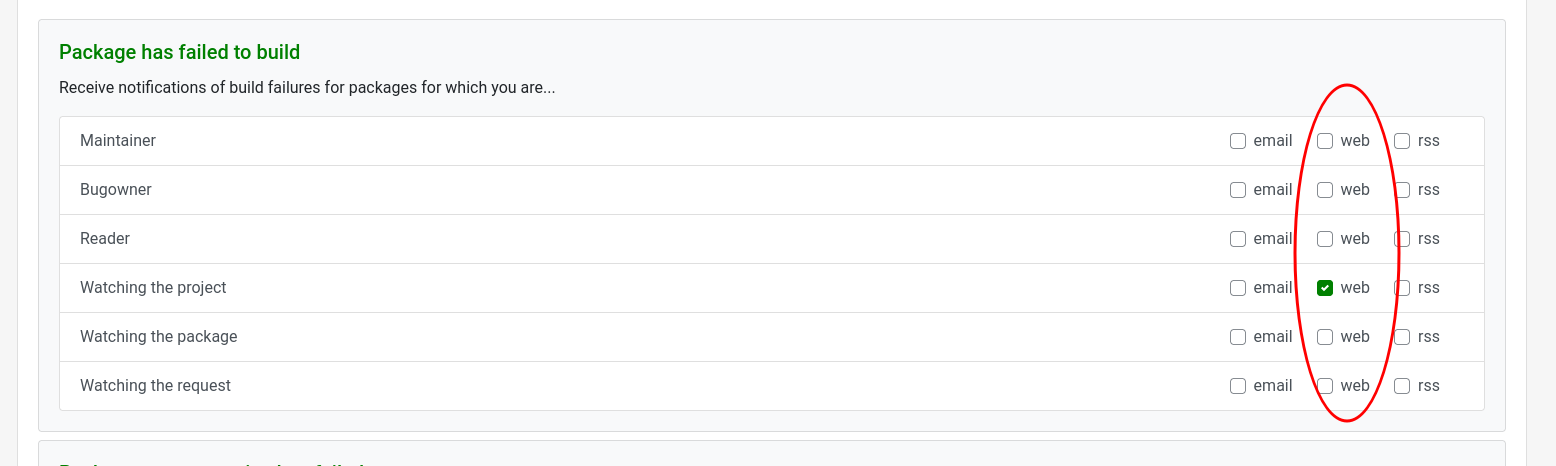1556x466 pixels.
Task: Enable email for Bugowner
Action: [x=1238, y=190]
